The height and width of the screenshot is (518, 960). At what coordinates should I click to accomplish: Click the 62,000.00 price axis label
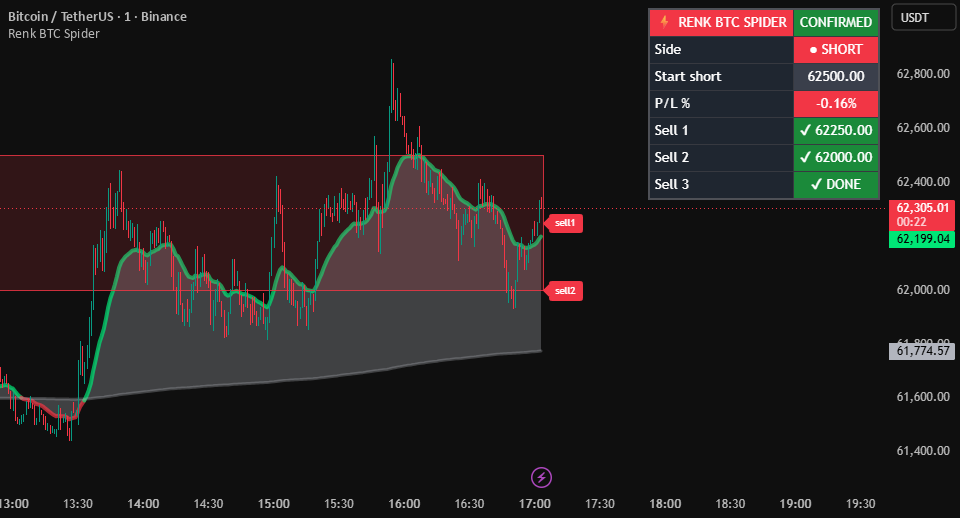[923, 290]
